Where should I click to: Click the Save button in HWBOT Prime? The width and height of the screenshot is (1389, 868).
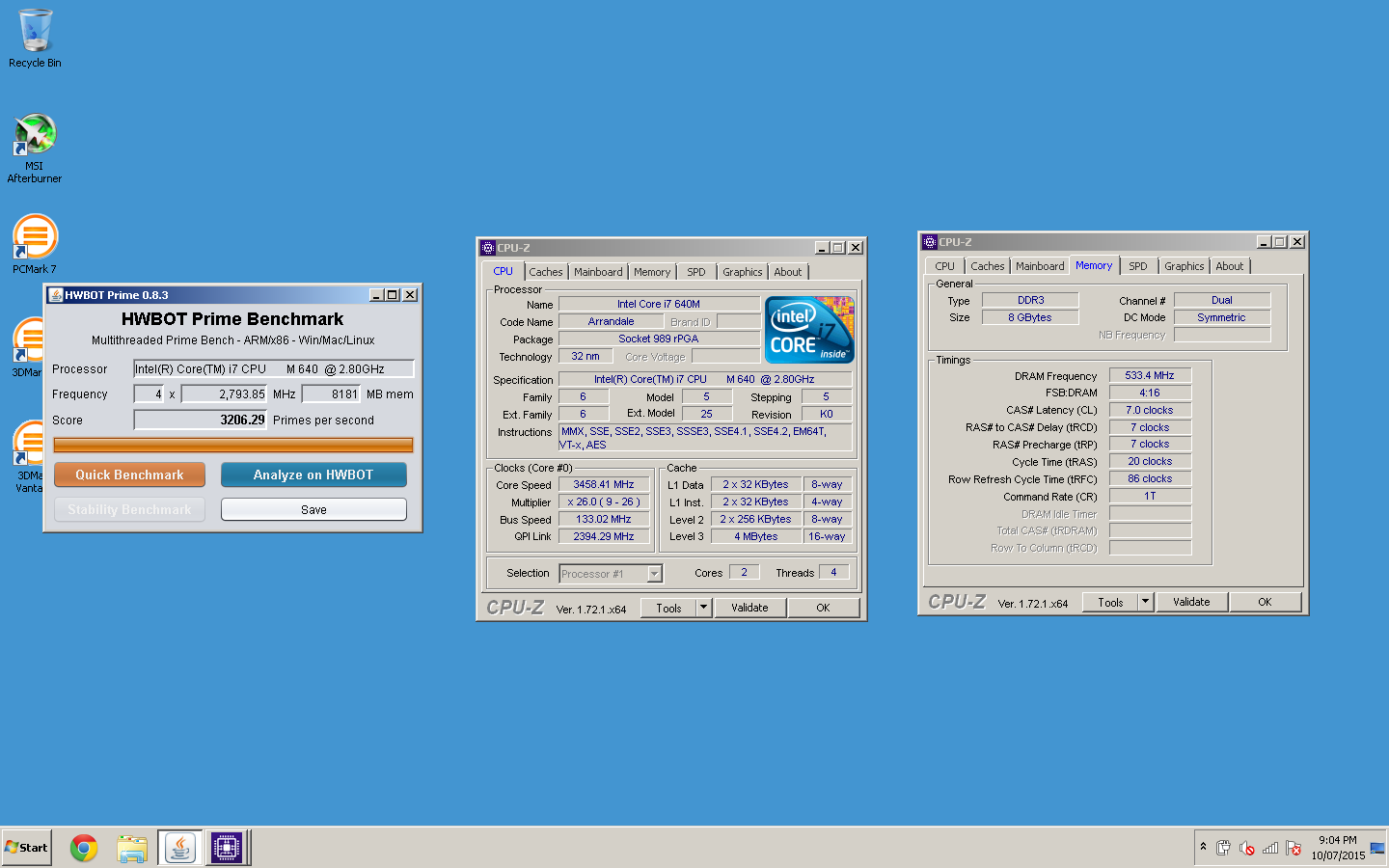point(313,509)
